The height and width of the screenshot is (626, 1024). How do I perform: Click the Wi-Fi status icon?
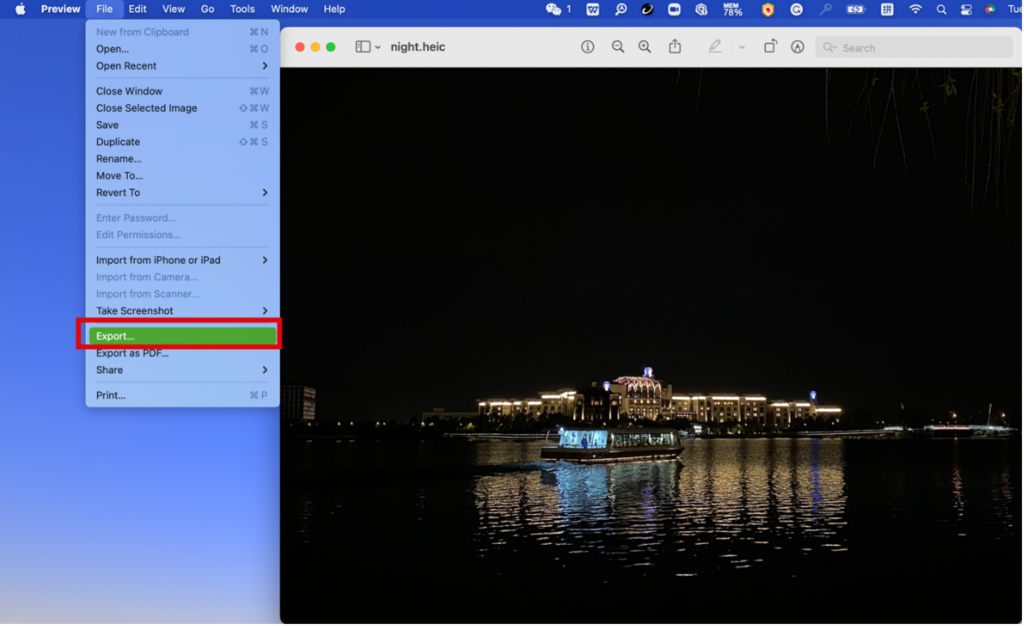(x=915, y=9)
